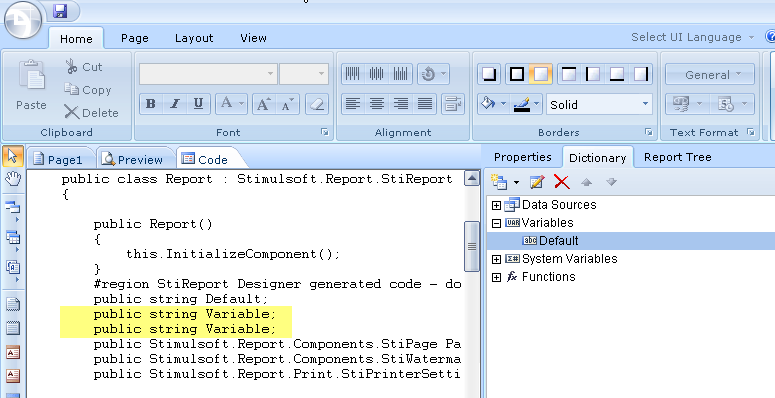This screenshot has width=775, height=398.
Task: Edit dictionary item with pencil icon
Action: 537,182
